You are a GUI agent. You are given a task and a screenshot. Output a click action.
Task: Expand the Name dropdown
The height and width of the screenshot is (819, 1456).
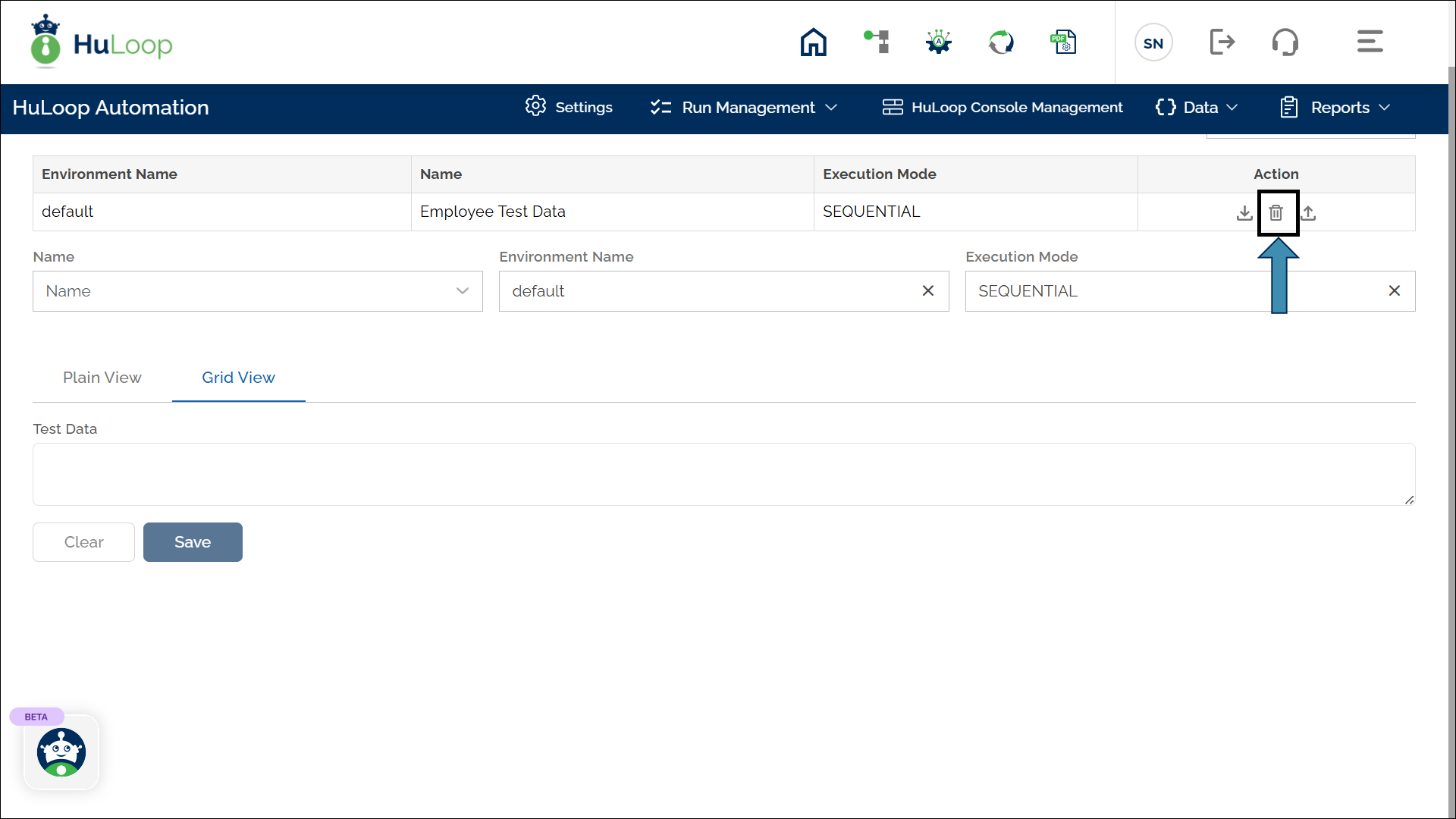(x=257, y=291)
